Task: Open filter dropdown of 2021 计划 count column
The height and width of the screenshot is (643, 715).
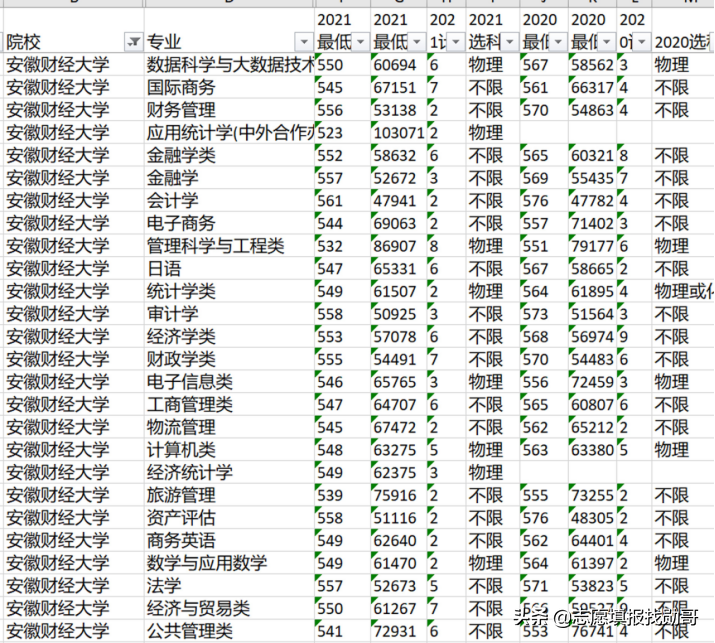Action: 456,42
